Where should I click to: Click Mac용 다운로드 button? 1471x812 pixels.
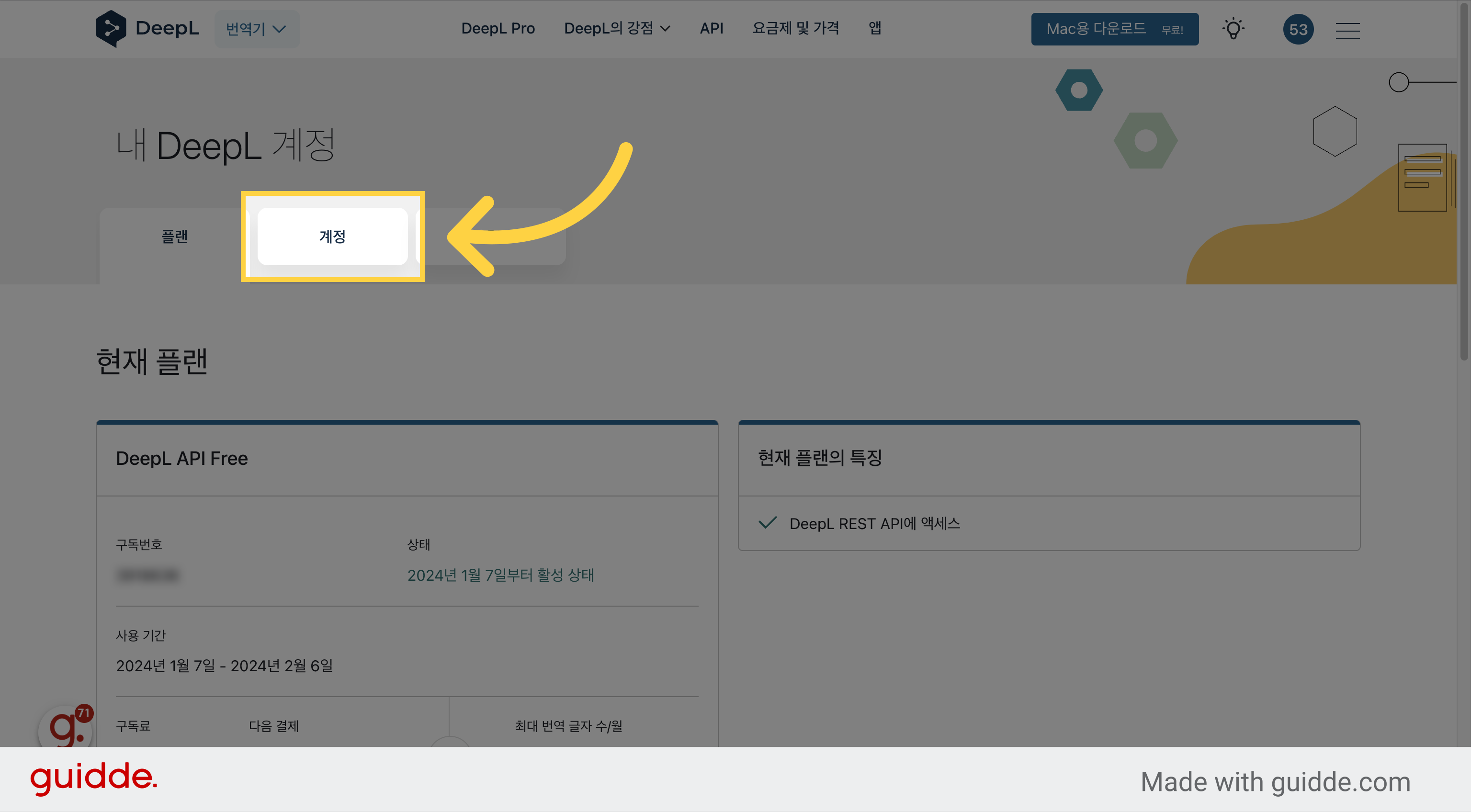tap(1115, 29)
